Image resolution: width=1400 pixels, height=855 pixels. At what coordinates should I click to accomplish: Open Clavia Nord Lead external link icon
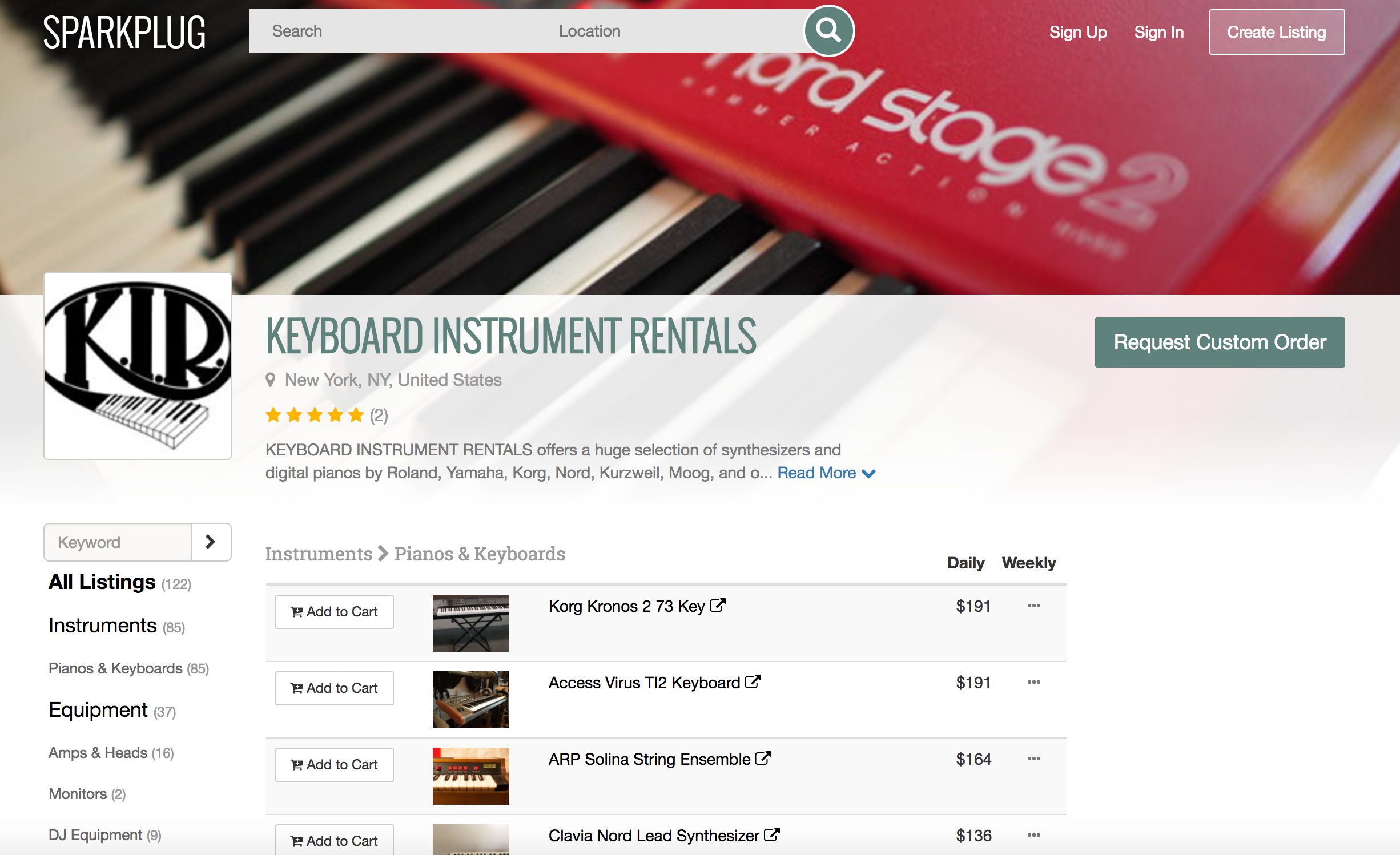click(771, 834)
